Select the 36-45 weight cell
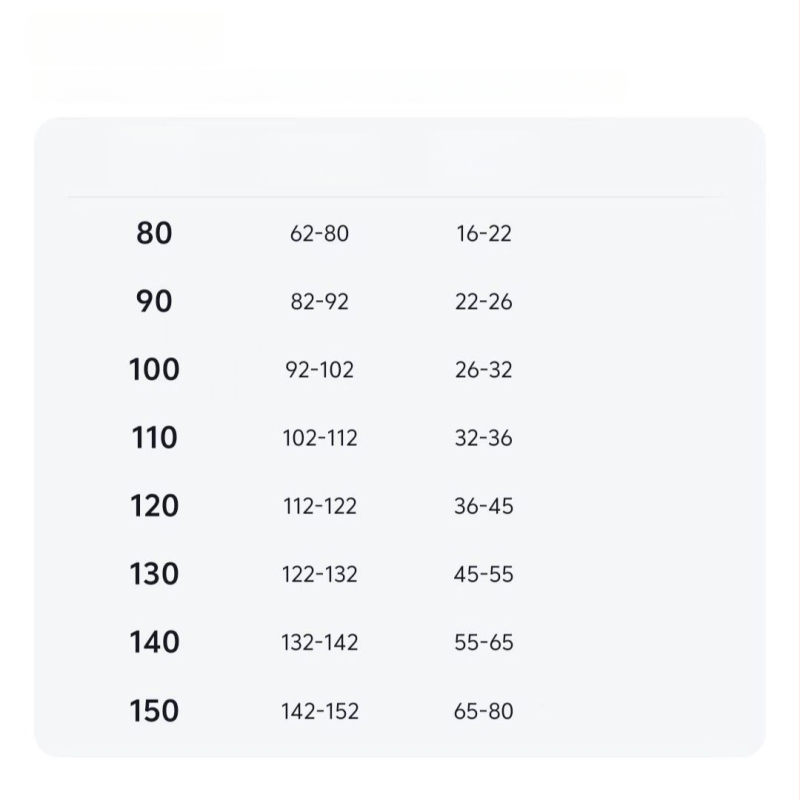Screen dimensions: 800x800 tap(483, 506)
